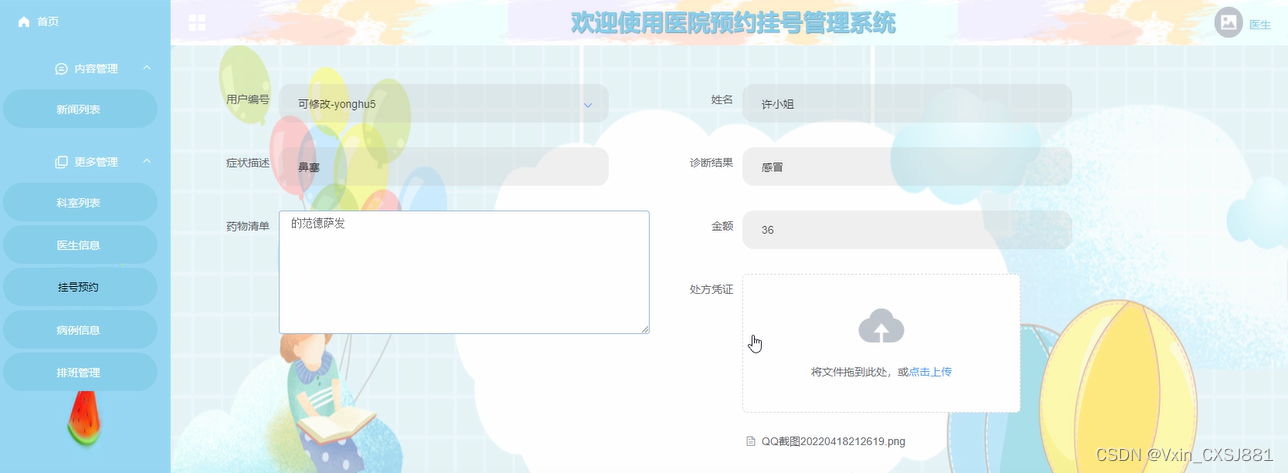Click the 内容管理 chat bubble icon
Image resolution: width=1288 pixels, height=473 pixels.
tap(61, 69)
